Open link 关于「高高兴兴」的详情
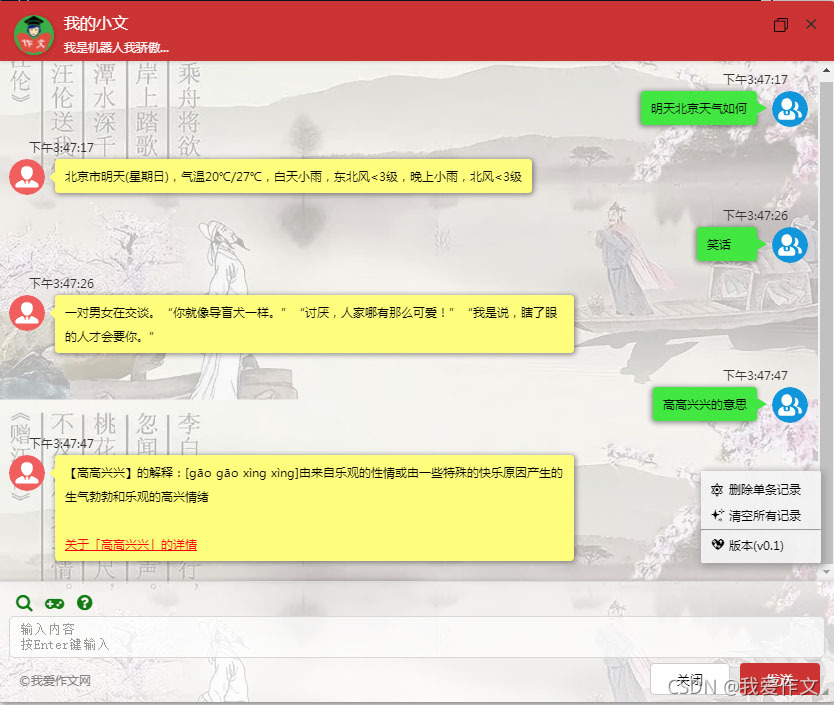Viewport: 834px width, 705px height. coord(131,545)
